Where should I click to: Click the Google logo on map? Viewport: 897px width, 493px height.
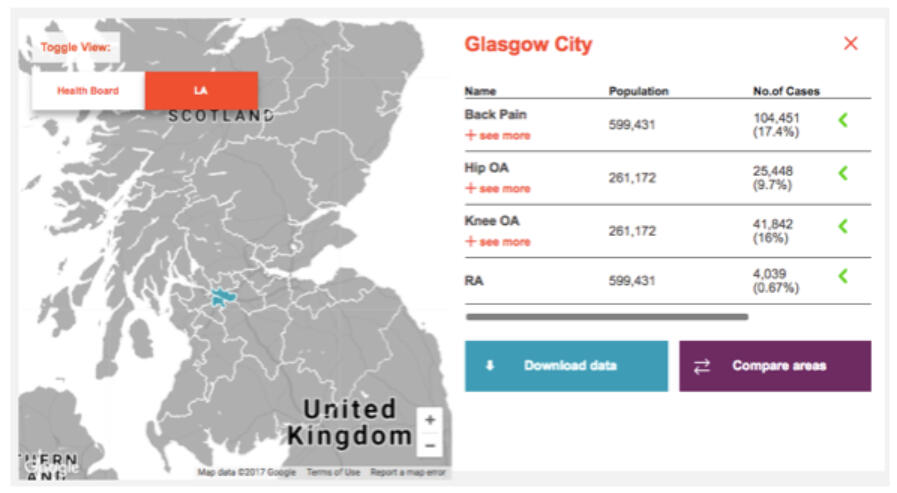pos(52,464)
